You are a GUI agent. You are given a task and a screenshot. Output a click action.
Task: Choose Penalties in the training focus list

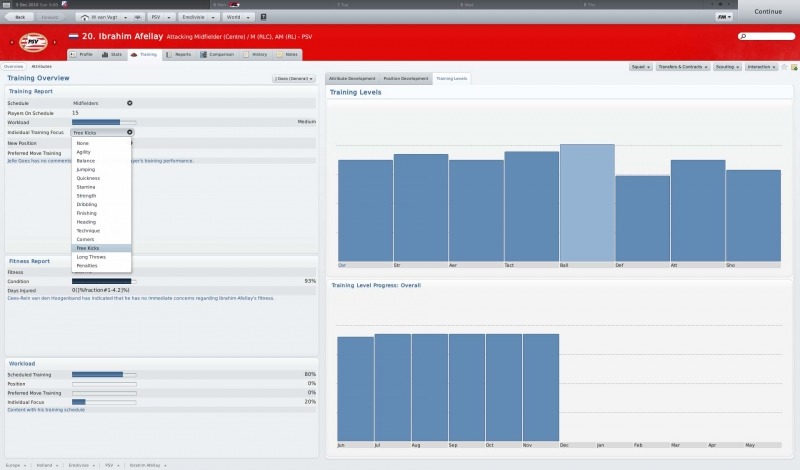86,266
